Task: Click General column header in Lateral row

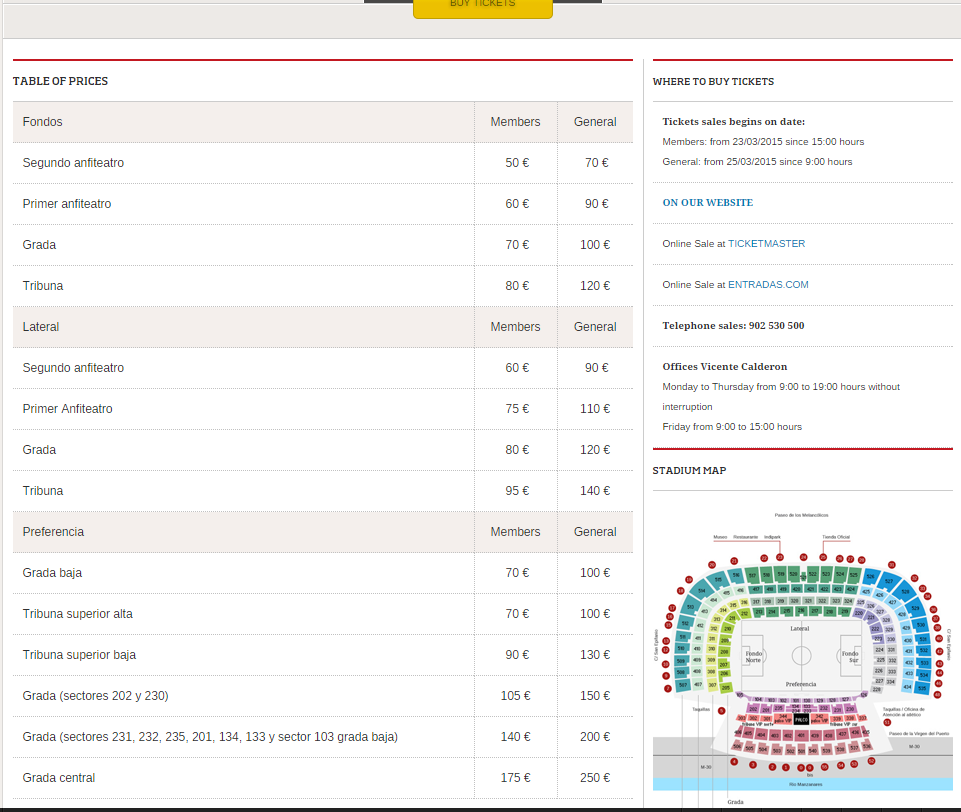Action: tap(595, 327)
